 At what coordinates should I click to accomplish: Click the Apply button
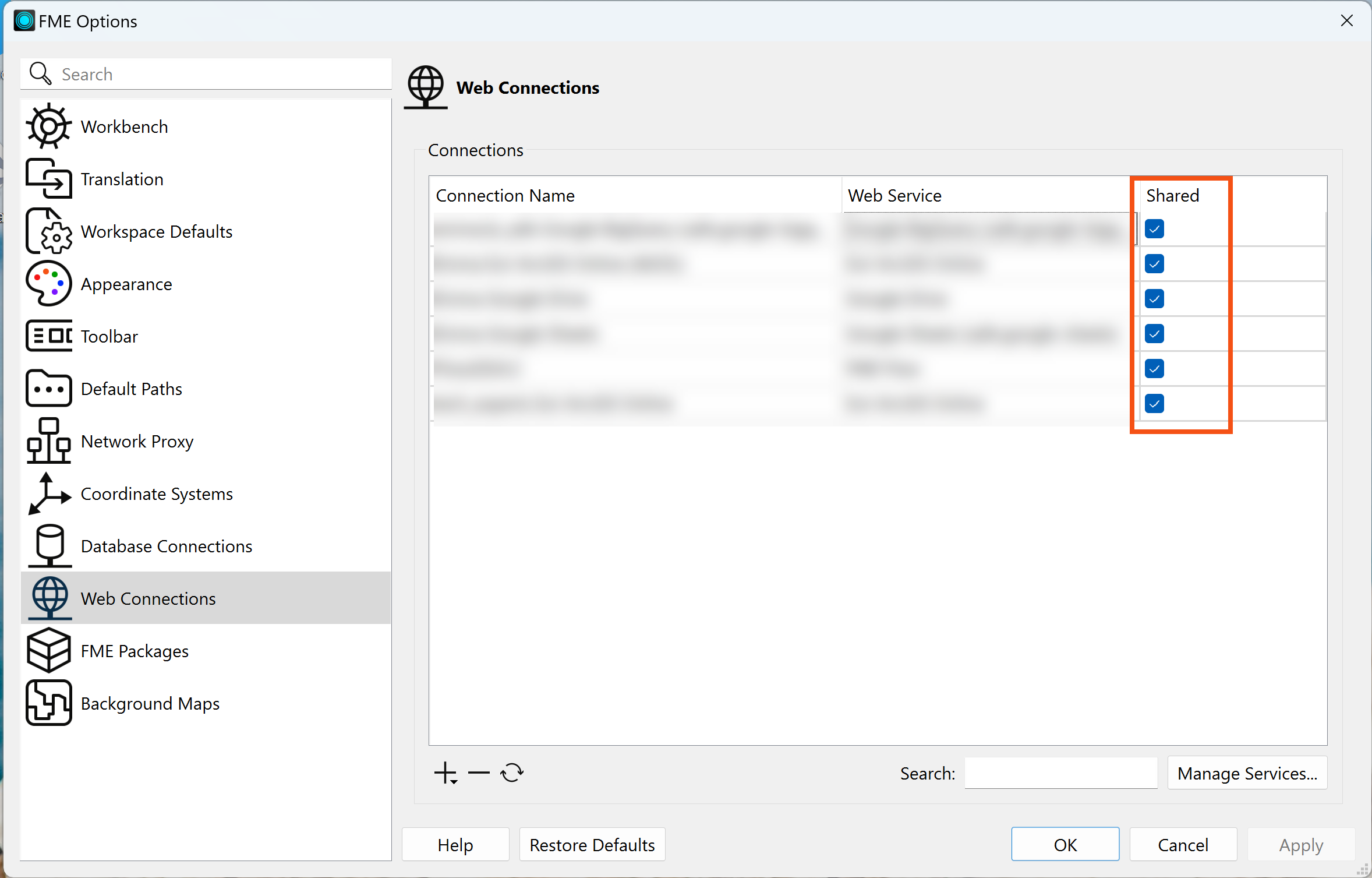tap(1301, 845)
